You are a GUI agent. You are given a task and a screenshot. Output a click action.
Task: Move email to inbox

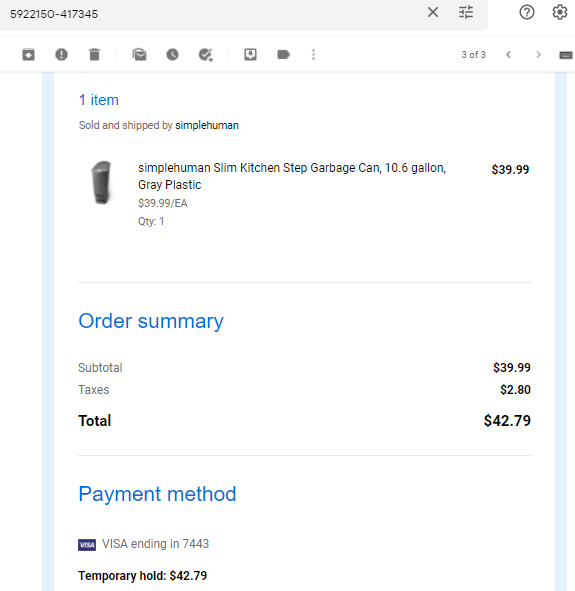tap(251, 55)
